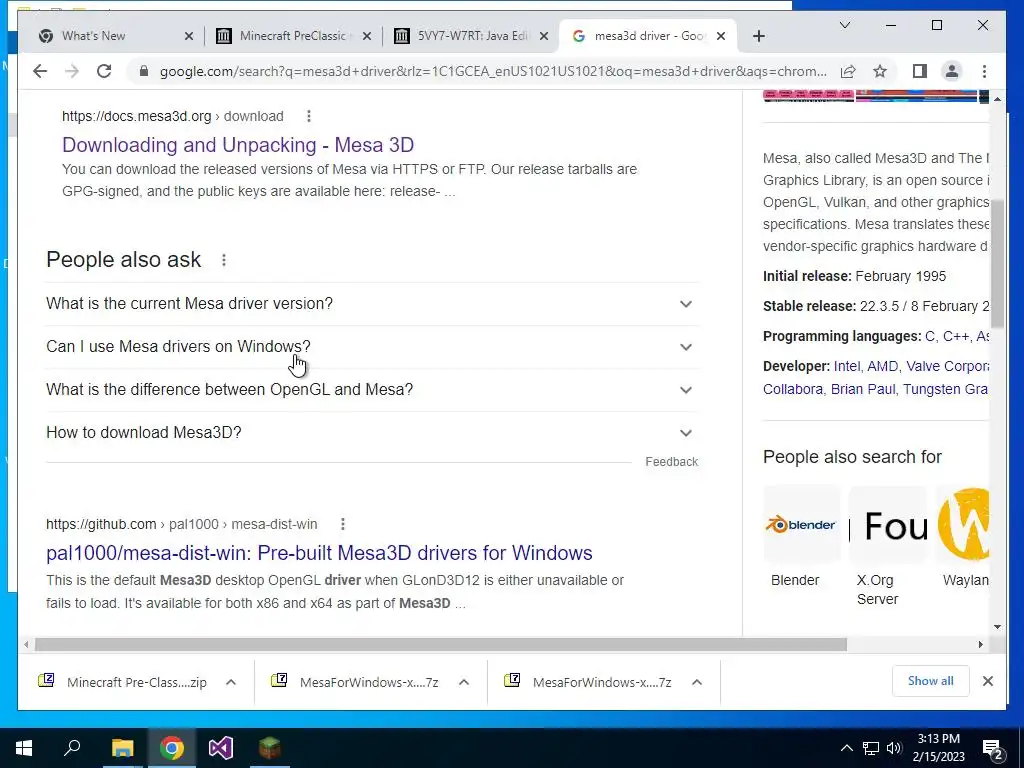
Task: Open Minecraft Pre-Class zip download options
Action: point(231,682)
